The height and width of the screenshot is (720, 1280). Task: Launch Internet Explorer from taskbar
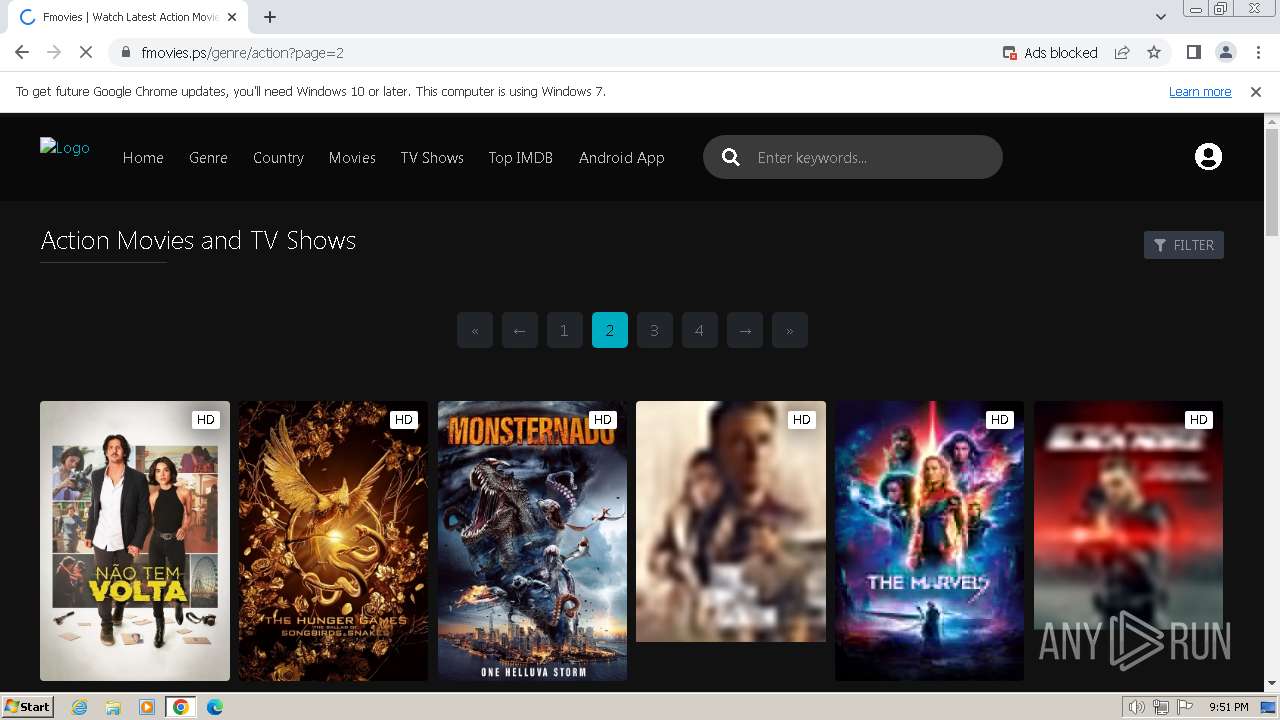(80, 707)
